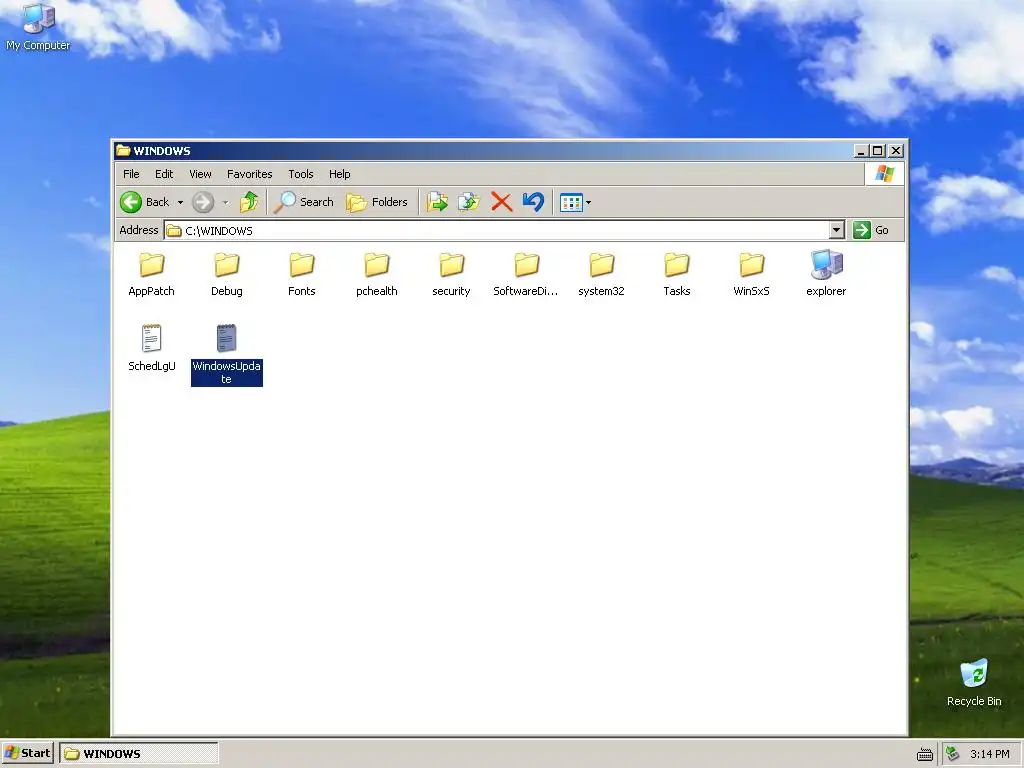The width and height of the screenshot is (1024, 768).
Task: Close the WINDOWS explorer window
Action: coord(896,151)
